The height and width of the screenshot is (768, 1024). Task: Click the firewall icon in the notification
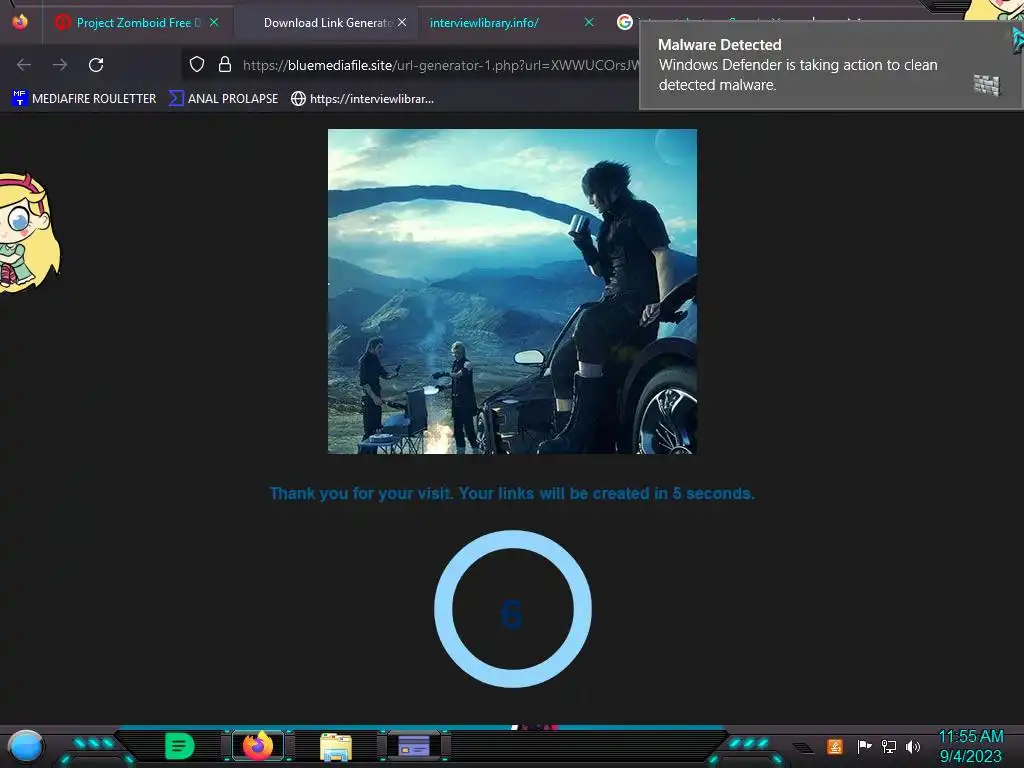pyautogui.click(x=987, y=85)
